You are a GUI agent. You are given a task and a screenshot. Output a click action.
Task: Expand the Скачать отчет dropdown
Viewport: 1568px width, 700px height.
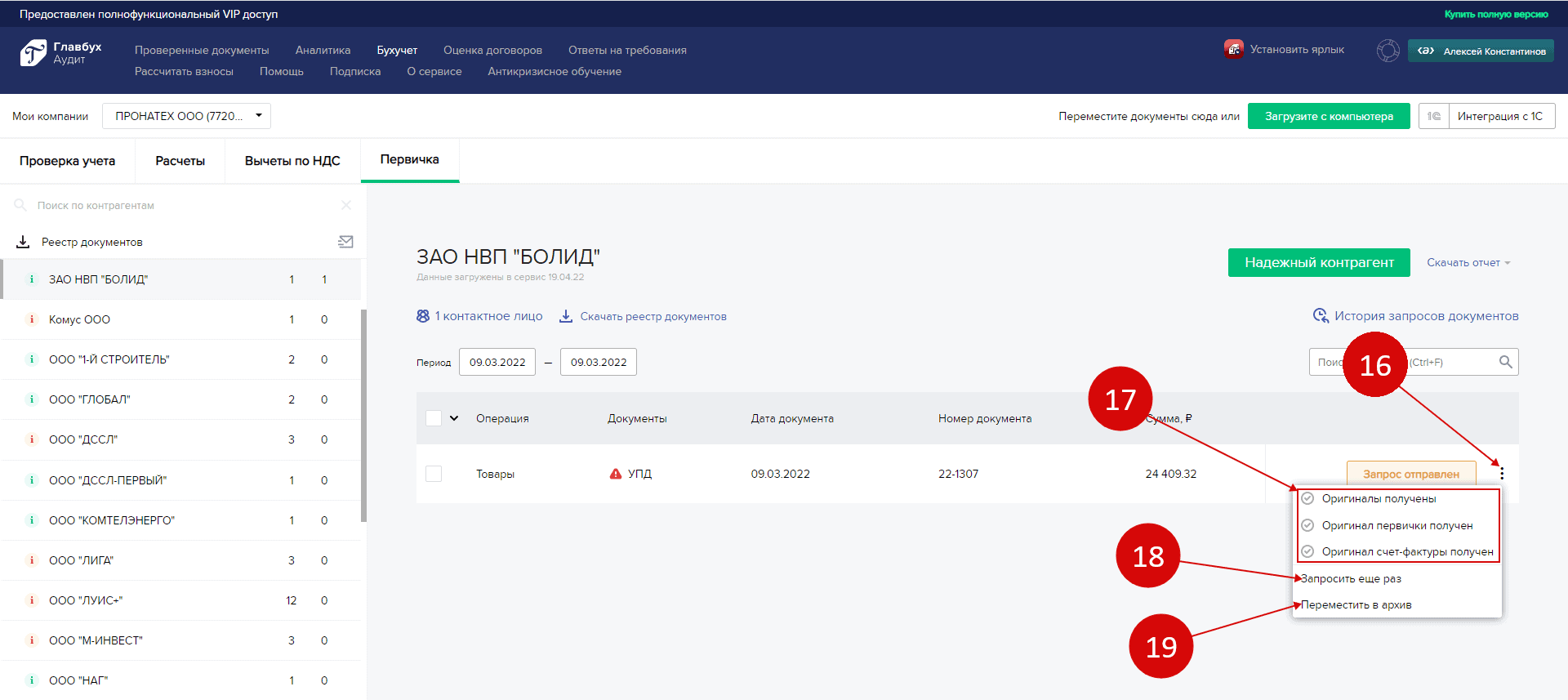[x=1468, y=263]
